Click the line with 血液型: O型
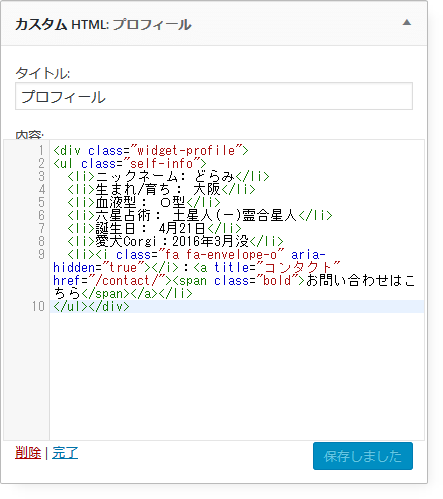The height and width of the screenshot is (499, 443). click(x=144, y=203)
